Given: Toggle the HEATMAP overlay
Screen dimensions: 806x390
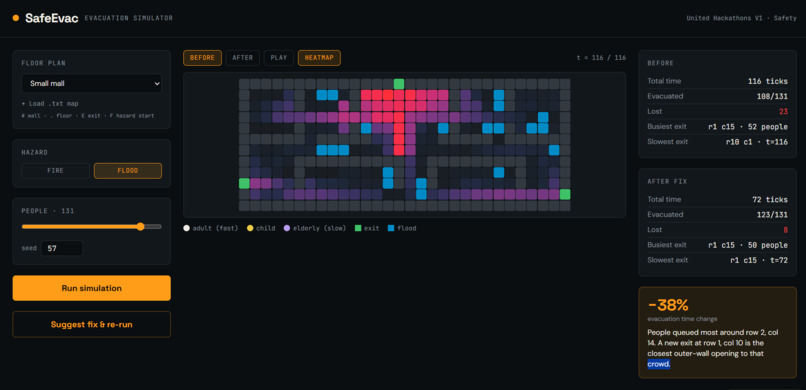Looking at the screenshot, I should [319, 58].
